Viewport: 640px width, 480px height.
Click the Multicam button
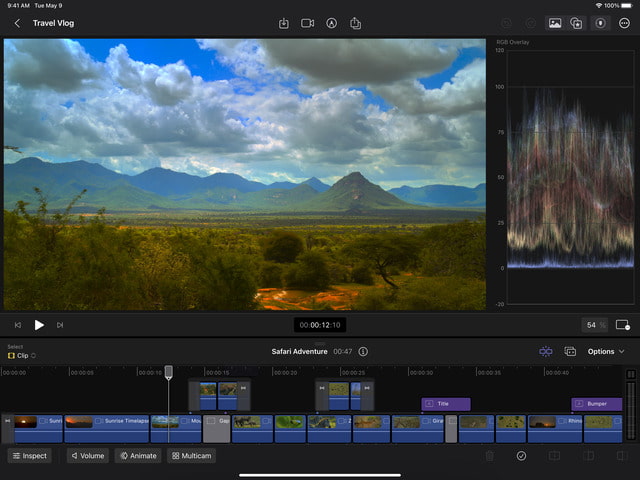[x=190, y=456]
